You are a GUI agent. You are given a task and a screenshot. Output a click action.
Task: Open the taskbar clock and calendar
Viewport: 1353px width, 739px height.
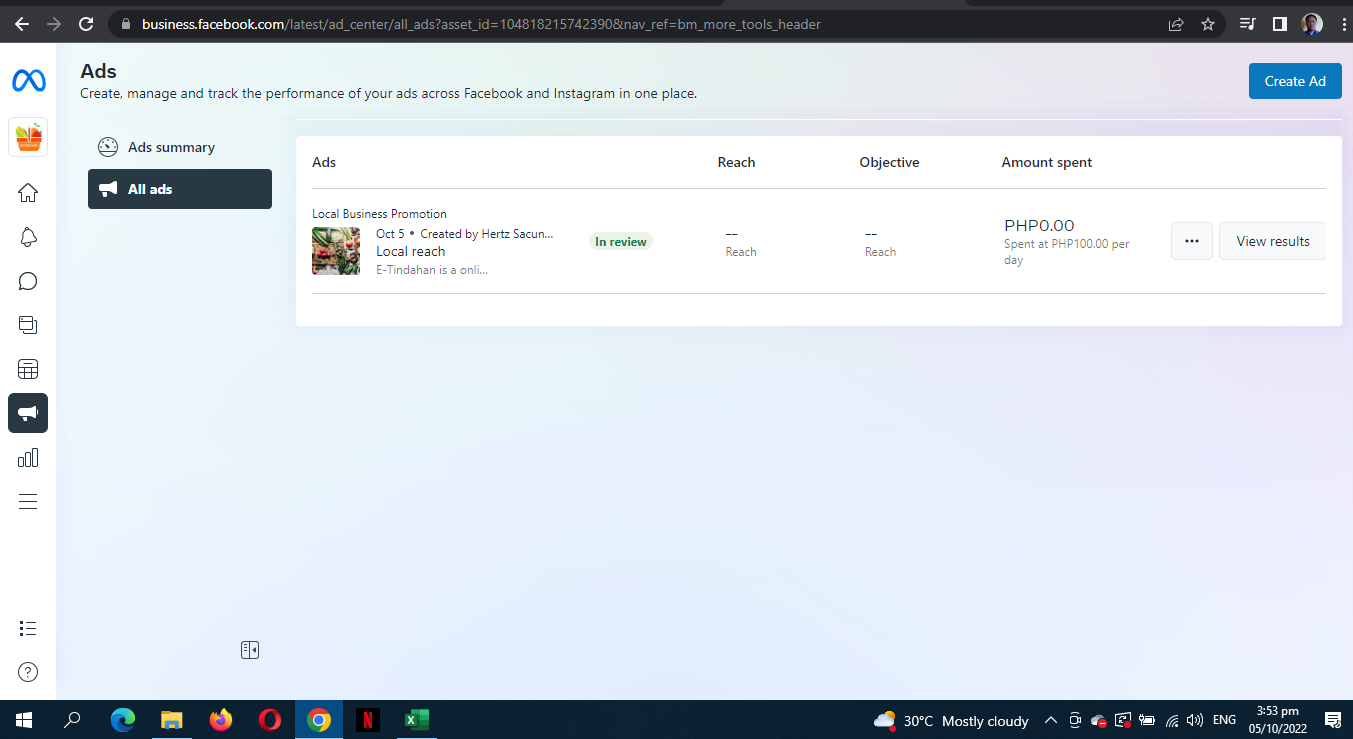tap(1277, 720)
